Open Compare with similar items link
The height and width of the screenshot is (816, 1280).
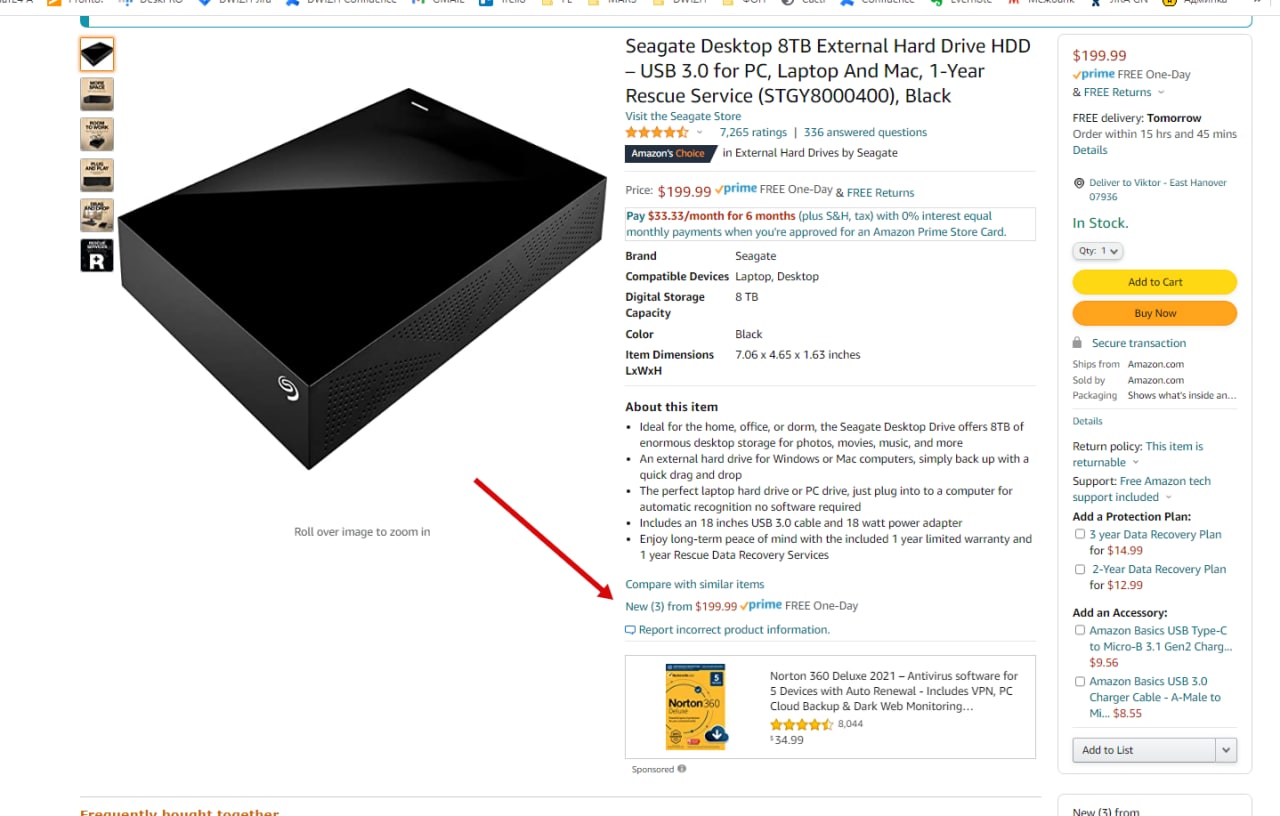coord(695,584)
